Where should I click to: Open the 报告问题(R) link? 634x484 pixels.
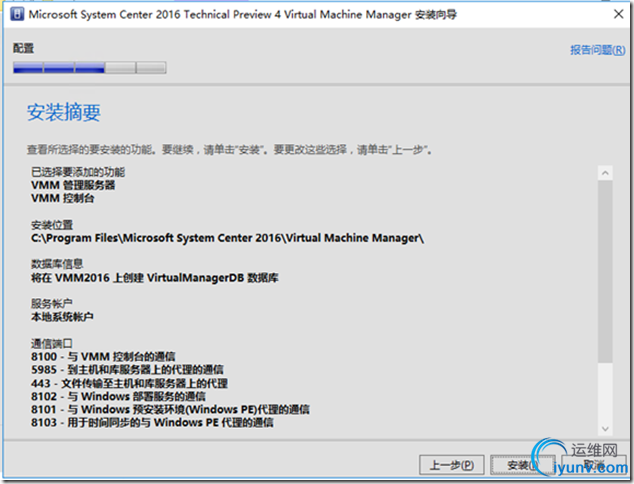[x=597, y=50]
